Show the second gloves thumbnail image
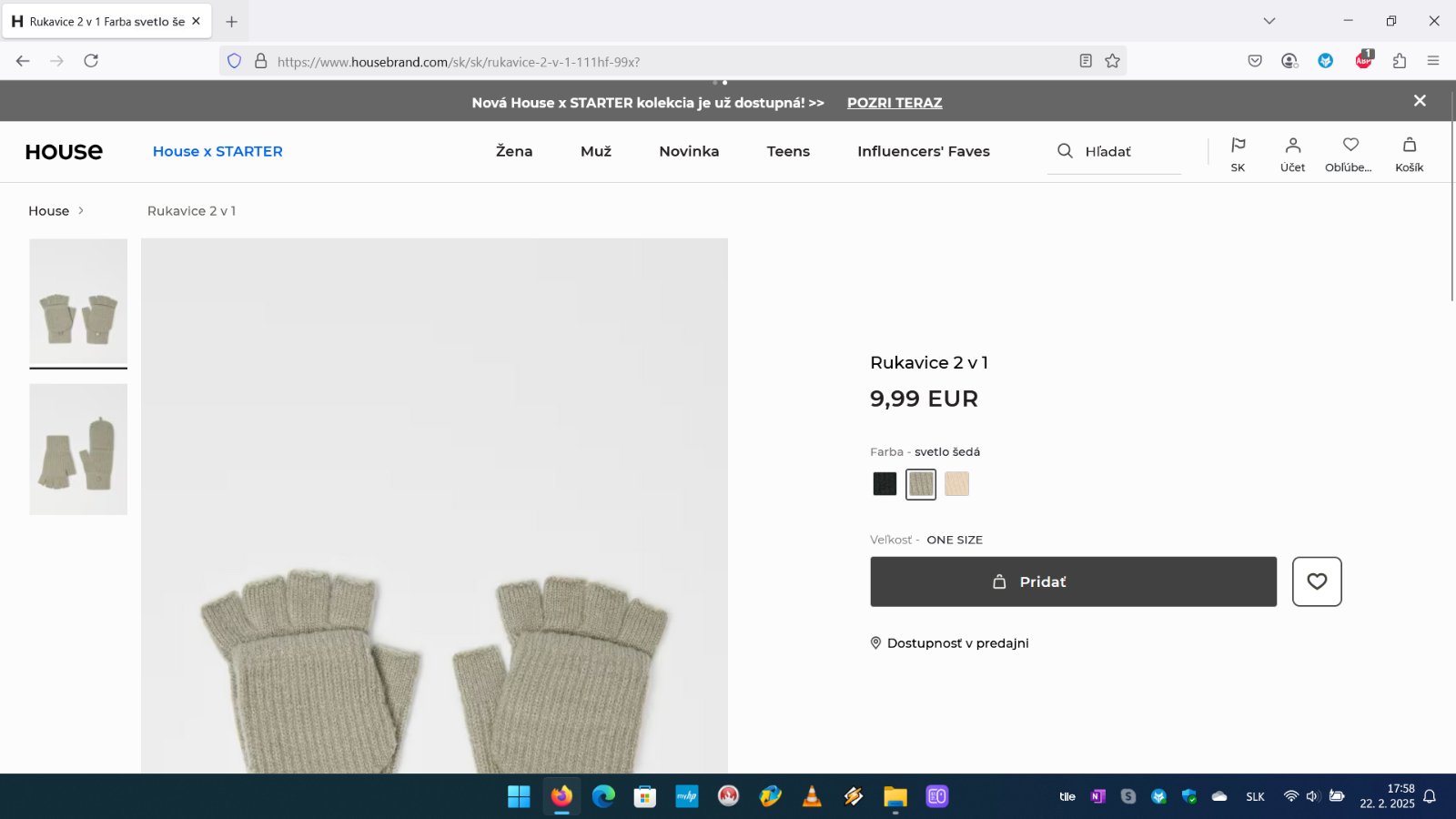The width and height of the screenshot is (1456, 819). point(78,450)
